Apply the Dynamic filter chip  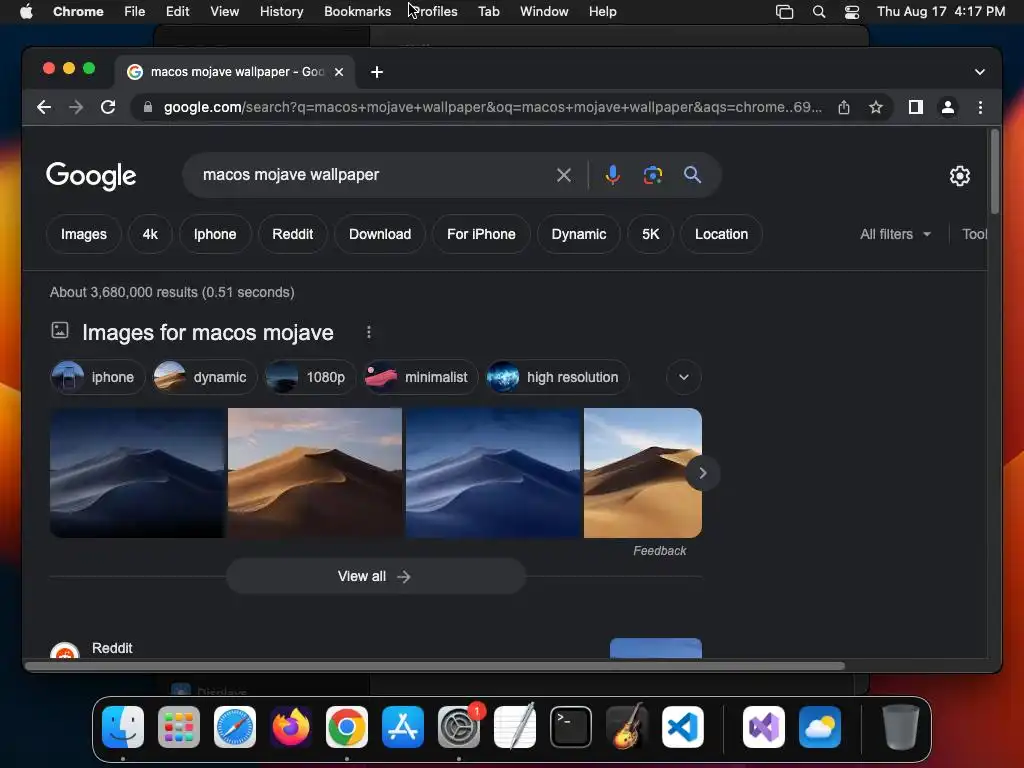(579, 234)
